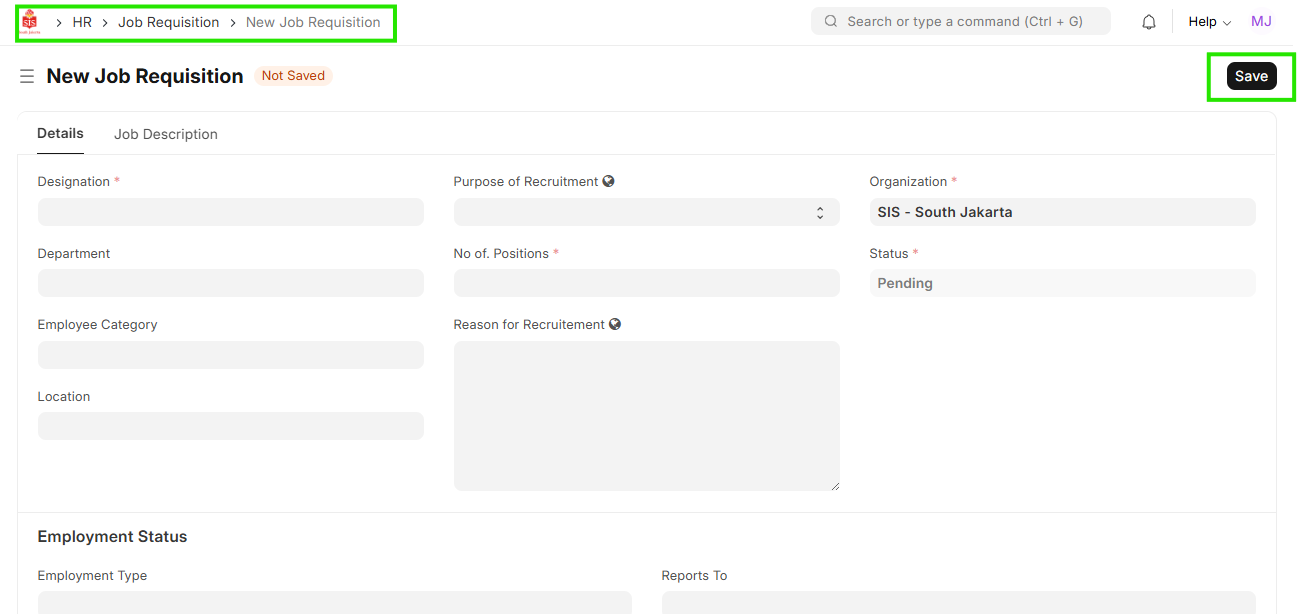
Task: Go to HR in the breadcrumb
Action: (82, 22)
